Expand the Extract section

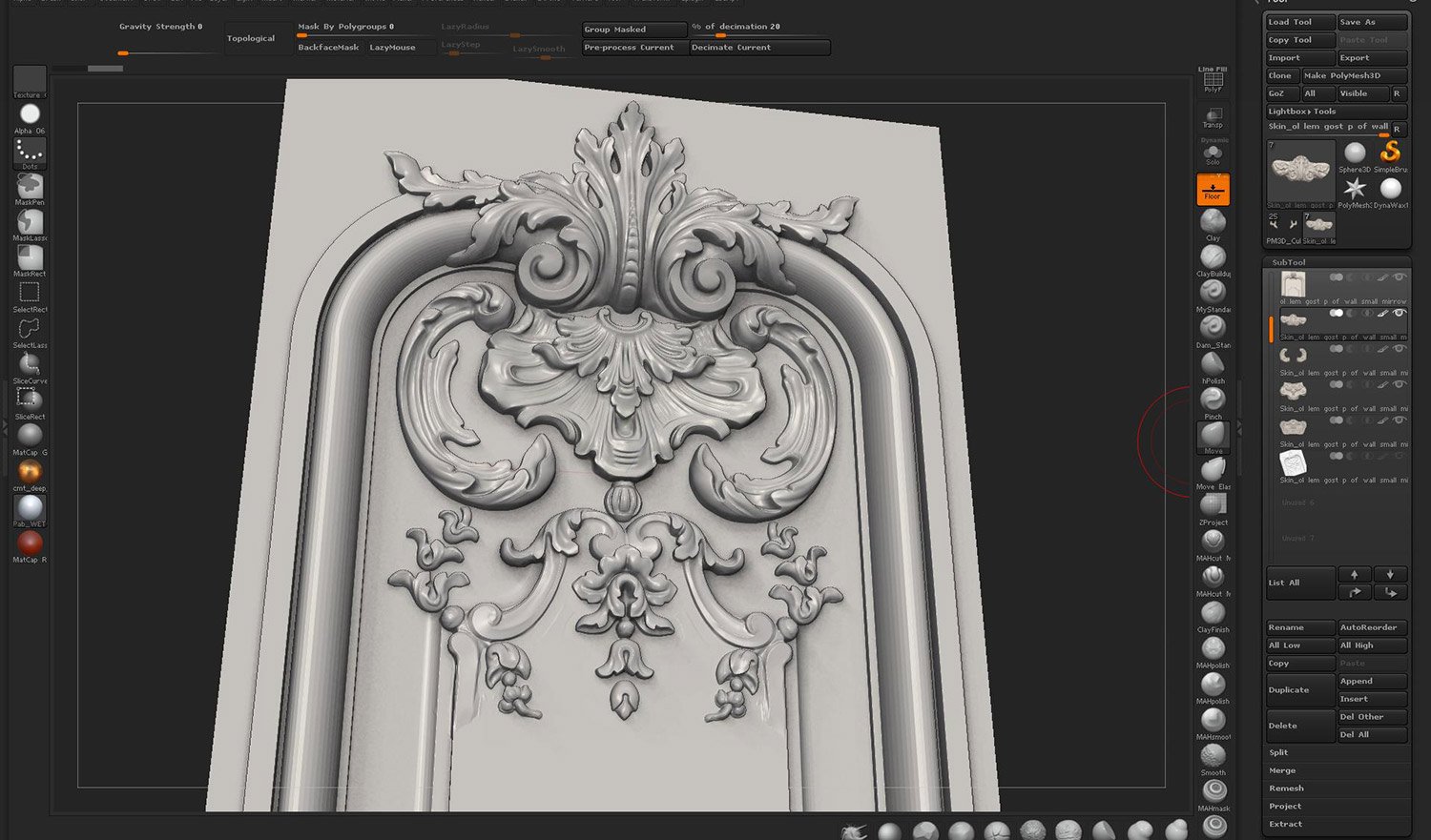(x=1285, y=824)
